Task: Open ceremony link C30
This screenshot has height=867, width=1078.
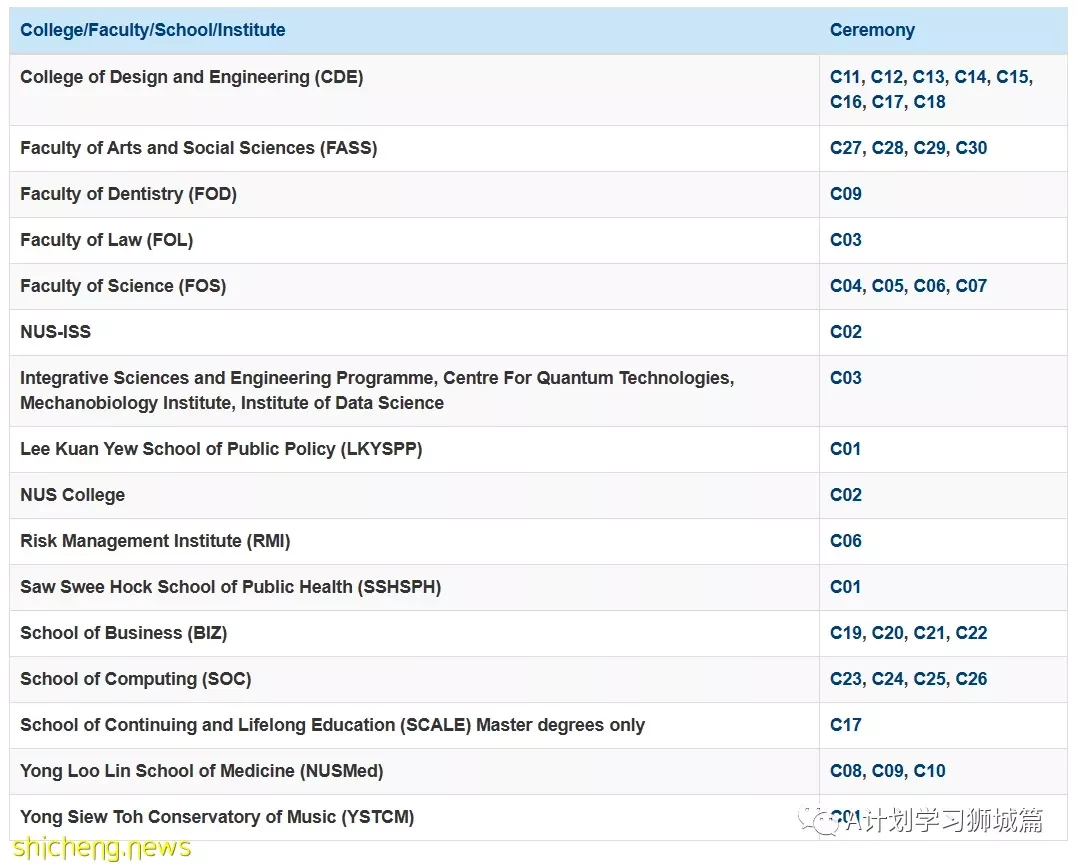Action: 971,148
